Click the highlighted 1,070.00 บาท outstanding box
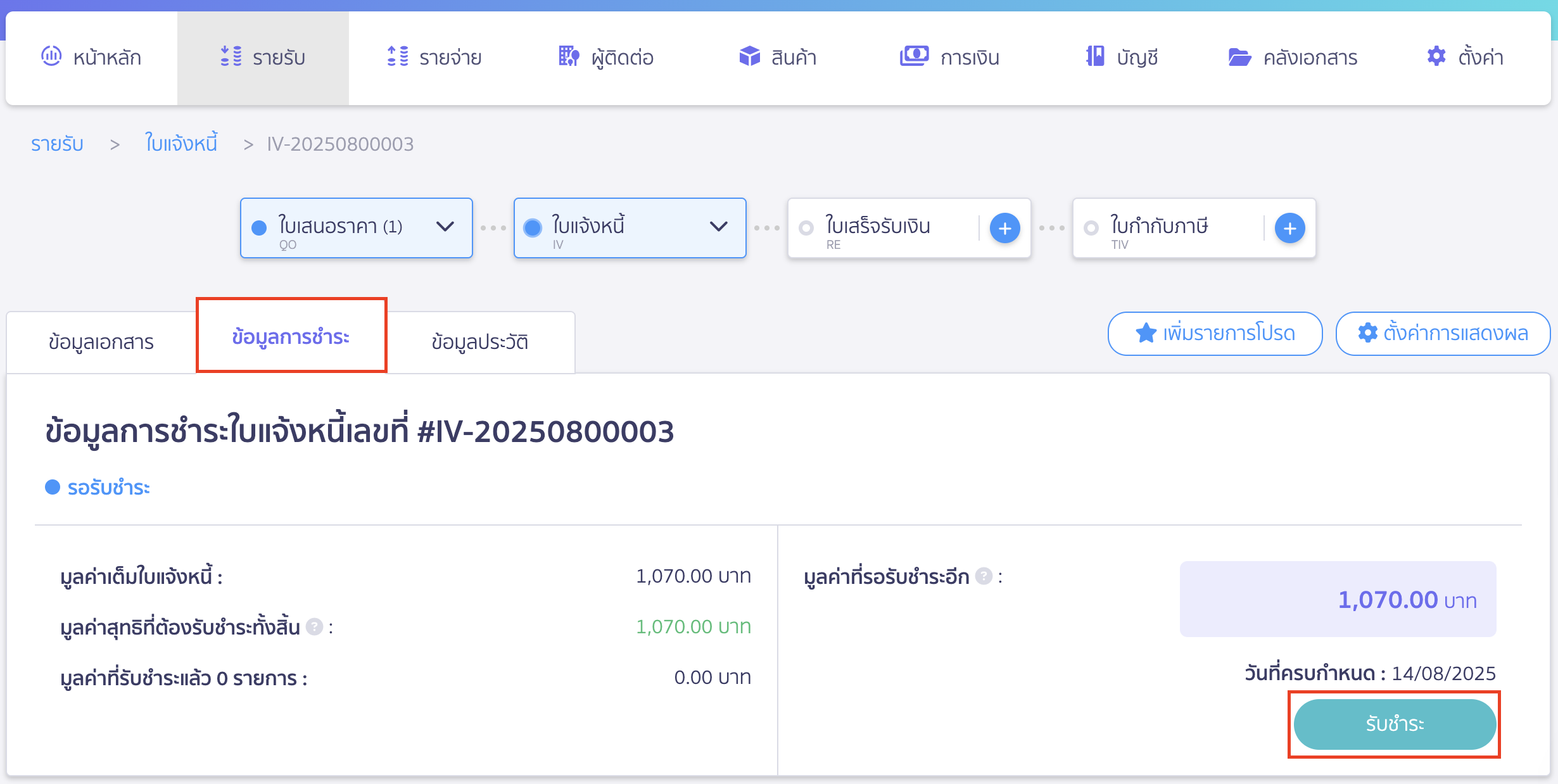 click(1338, 599)
